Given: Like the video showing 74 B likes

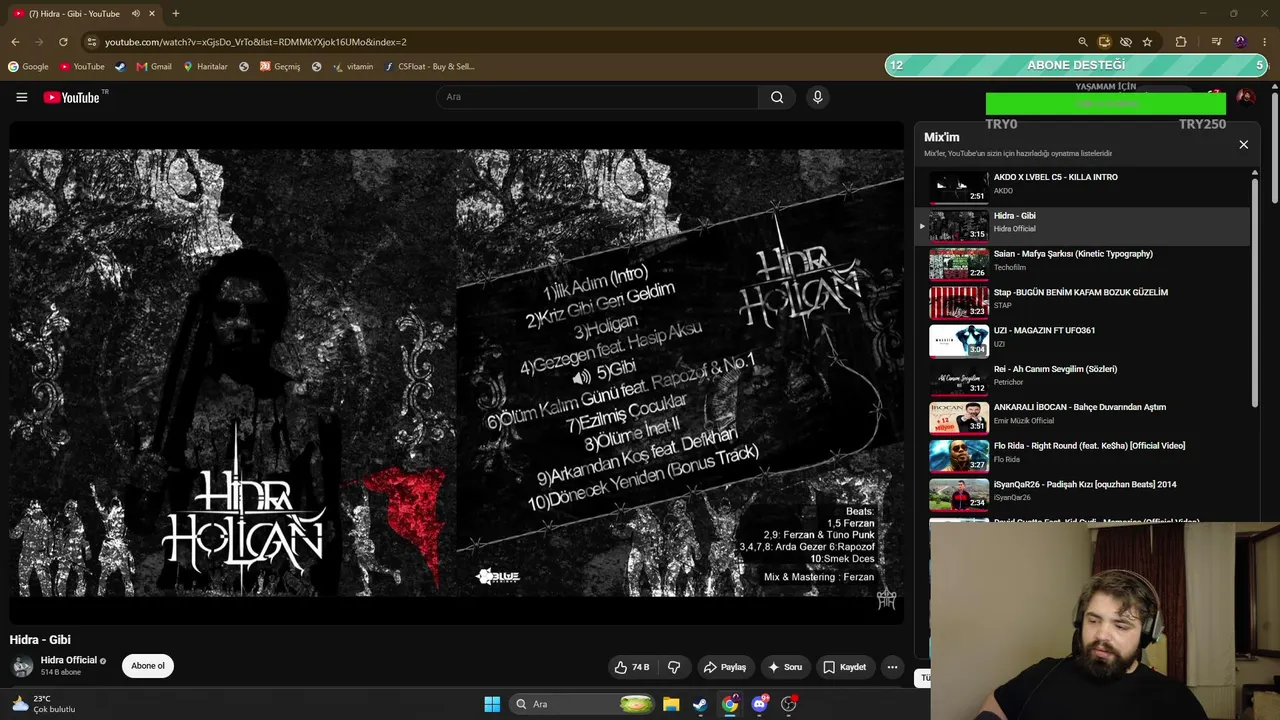Looking at the screenshot, I should coord(632,667).
